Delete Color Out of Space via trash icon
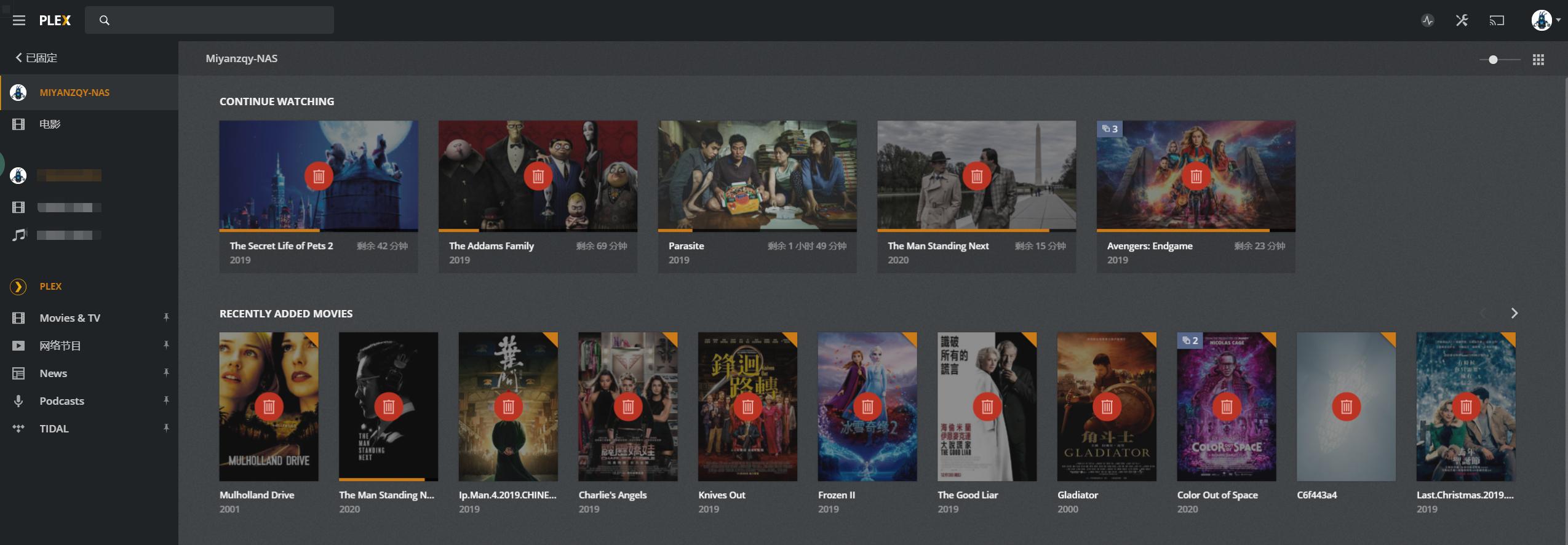The width and height of the screenshot is (1568, 545). tap(1227, 407)
